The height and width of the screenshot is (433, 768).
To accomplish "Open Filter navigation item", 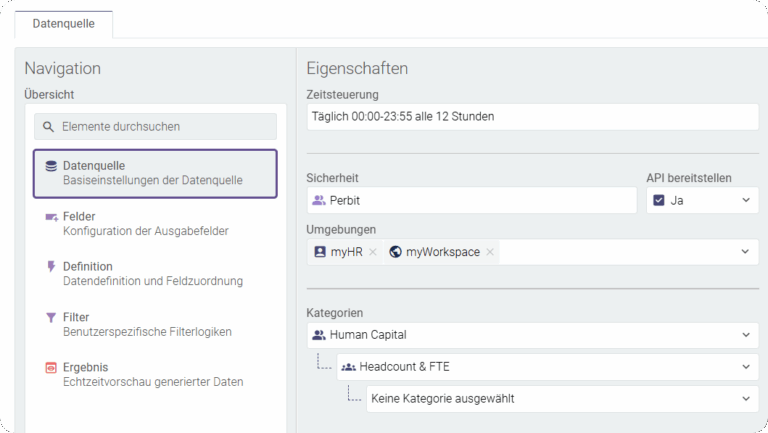I will pyautogui.click(x=155, y=324).
